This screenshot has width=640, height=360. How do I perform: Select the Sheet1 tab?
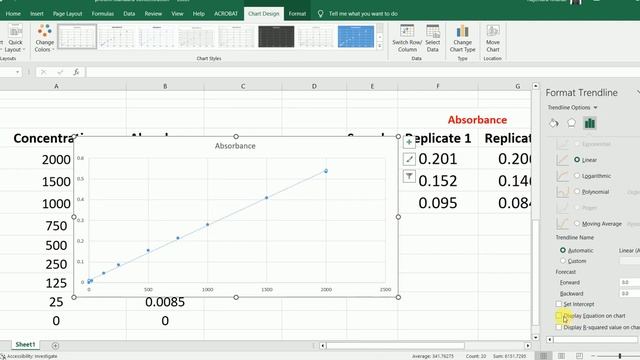(x=25, y=345)
